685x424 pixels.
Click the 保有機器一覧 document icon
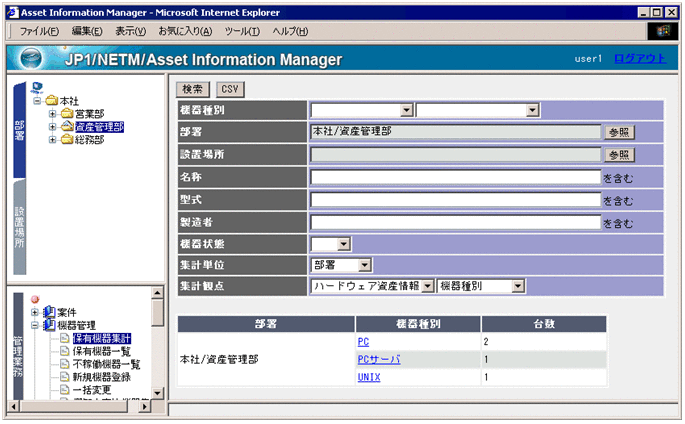pyautogui.click(x=64, y=351)
